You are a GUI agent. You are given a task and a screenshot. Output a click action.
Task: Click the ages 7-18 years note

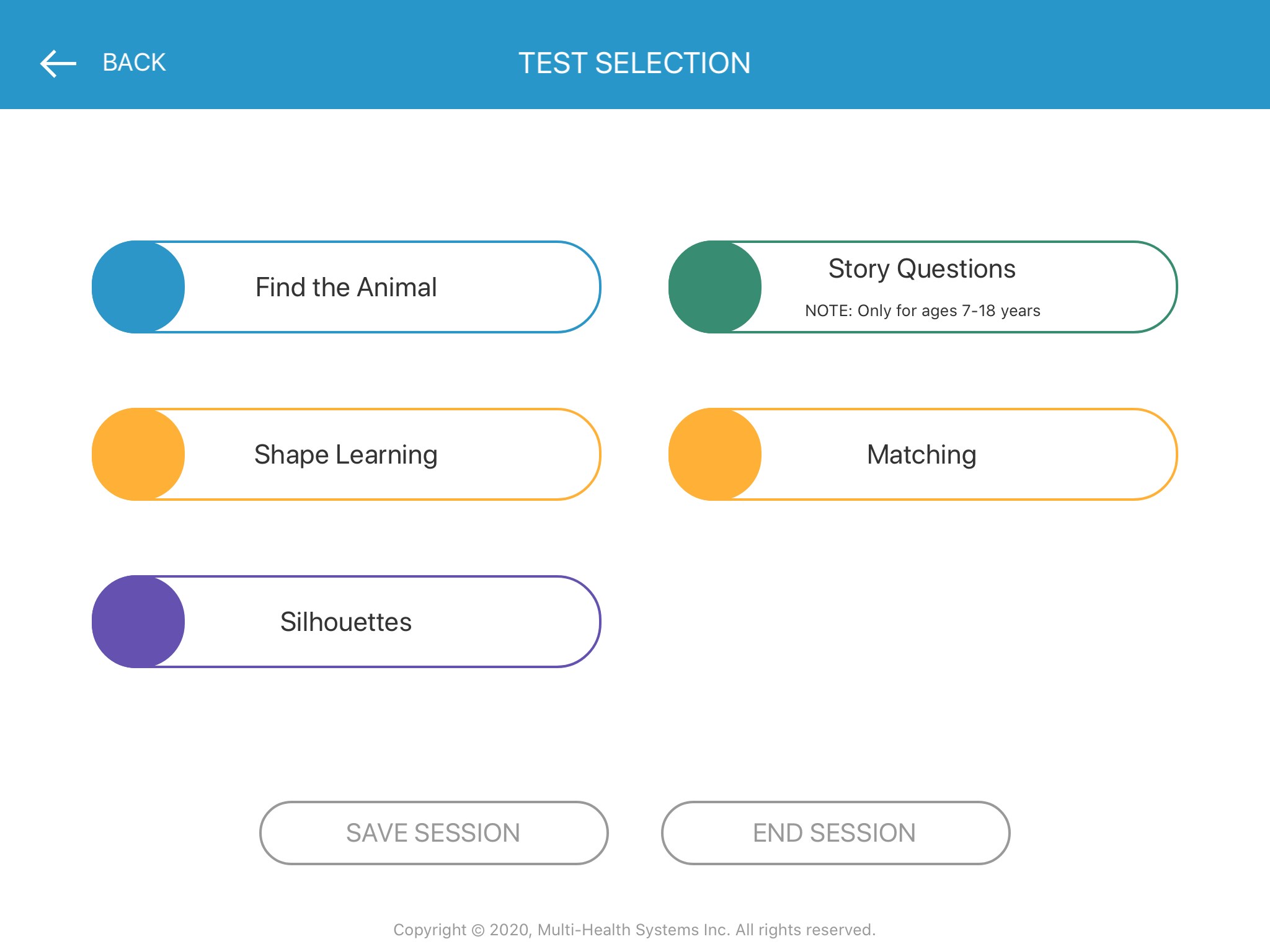pos(922,311)
